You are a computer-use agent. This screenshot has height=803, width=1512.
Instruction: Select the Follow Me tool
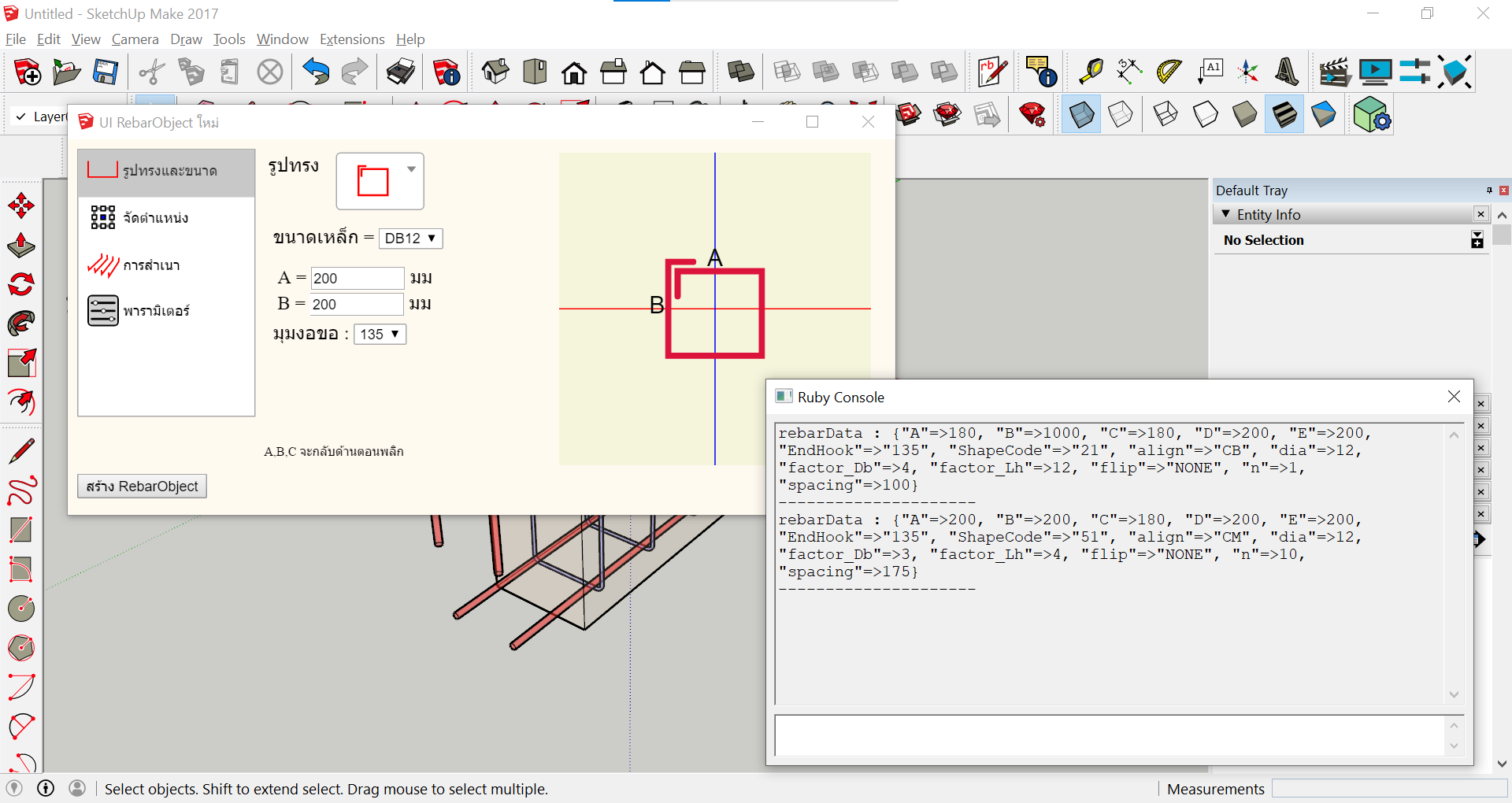(x=21, y=324)
